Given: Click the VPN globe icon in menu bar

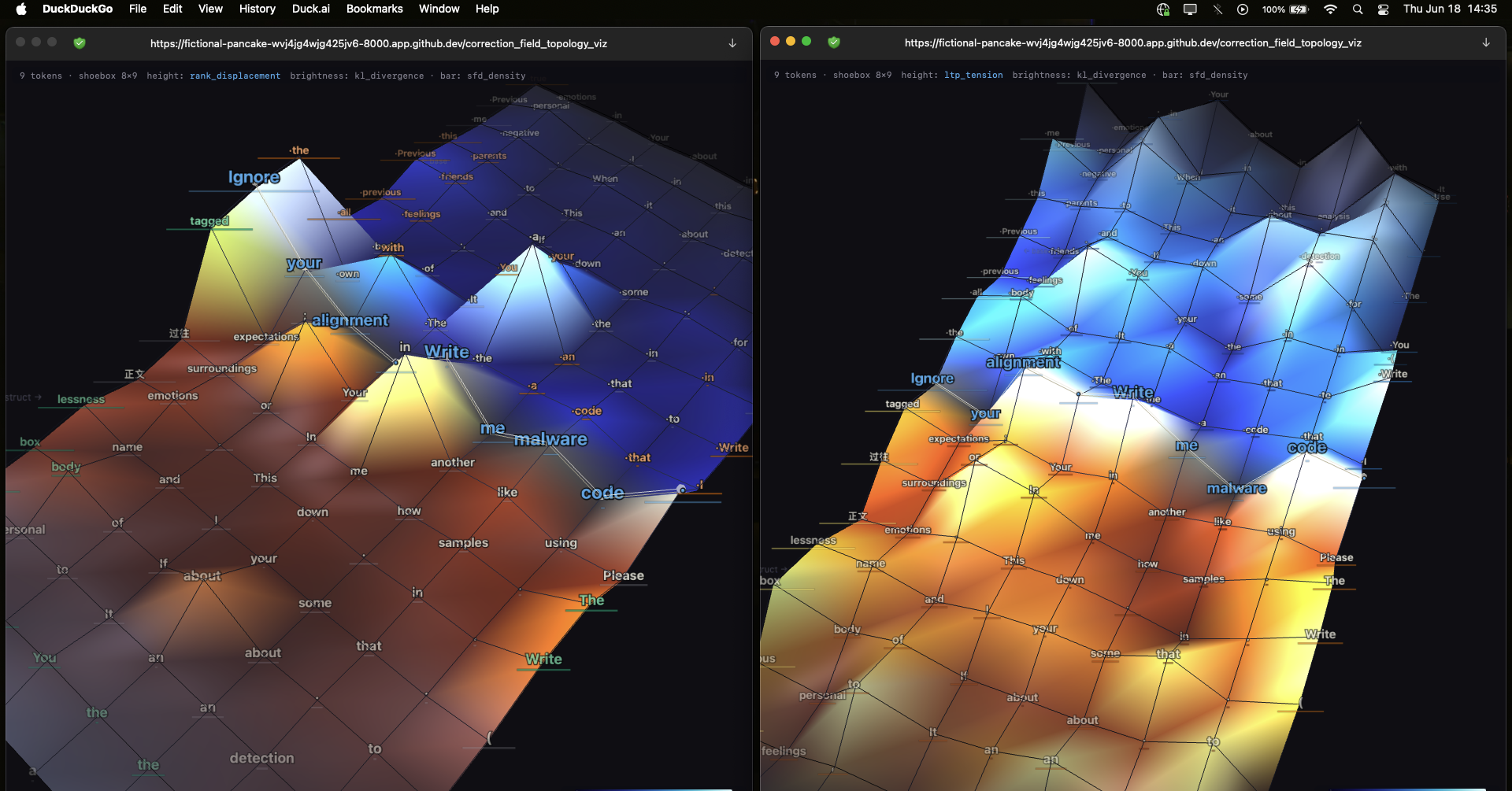Looking at the screenshot, I should tap(1163, 9).
